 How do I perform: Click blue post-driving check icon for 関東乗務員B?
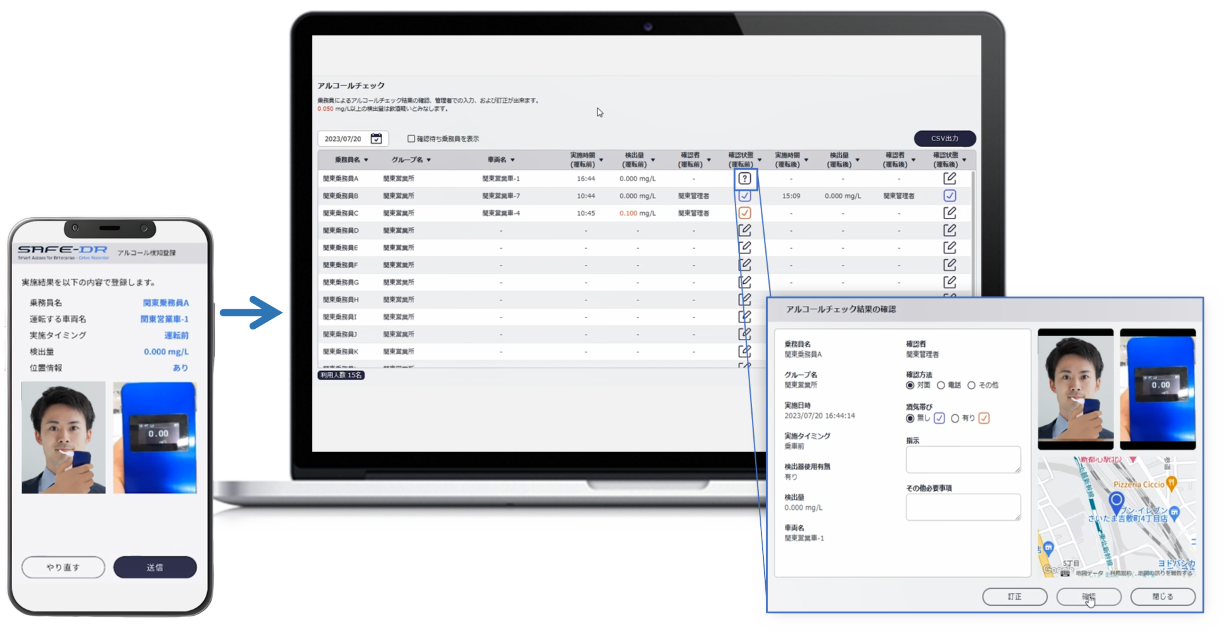pyautogui.click(x=950, y=196)
